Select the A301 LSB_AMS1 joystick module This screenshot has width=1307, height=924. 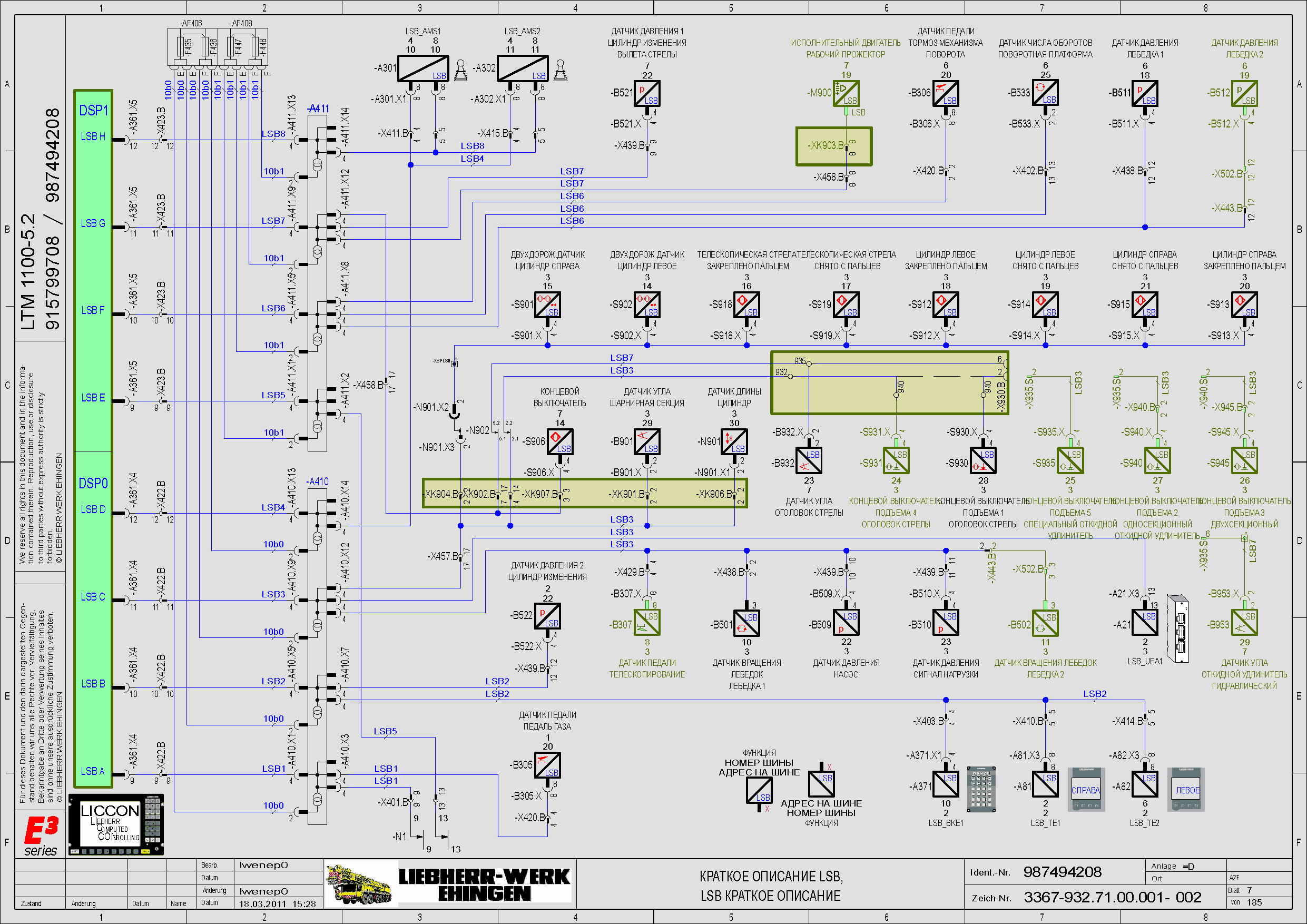[x=423, y=68]
